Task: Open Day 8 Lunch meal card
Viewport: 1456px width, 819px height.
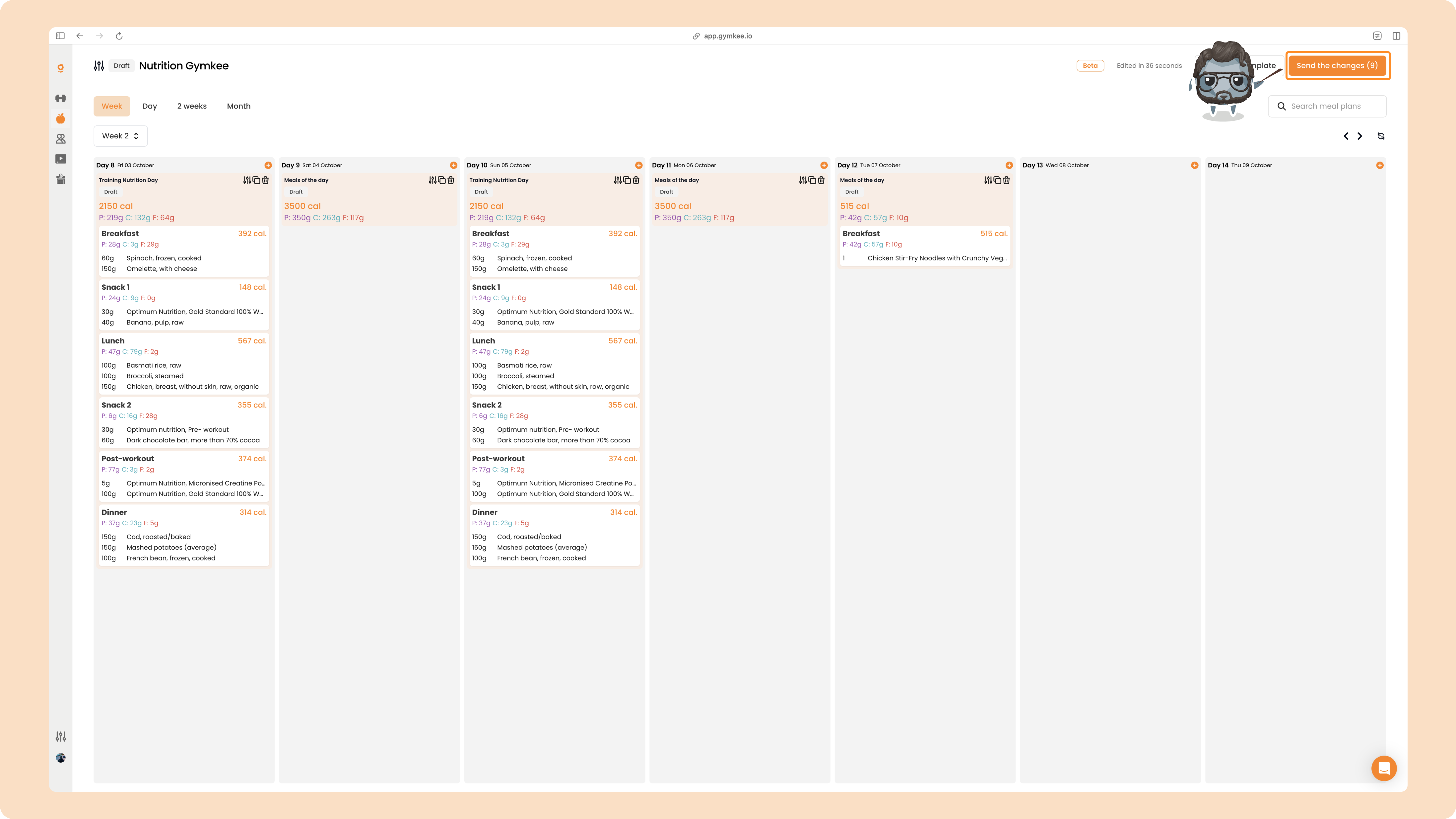Action: point(184,364)
